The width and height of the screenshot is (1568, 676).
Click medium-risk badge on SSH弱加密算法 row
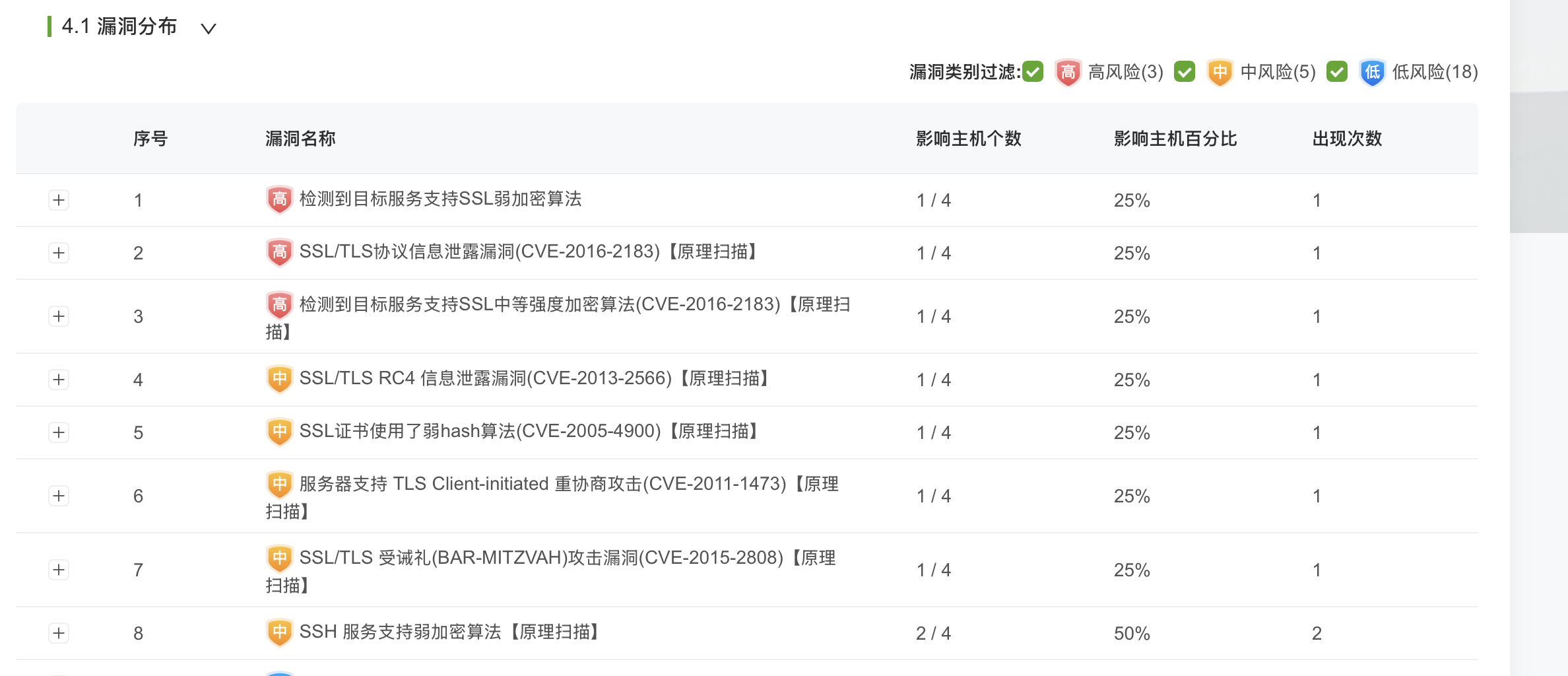click(x=279, y=632)
